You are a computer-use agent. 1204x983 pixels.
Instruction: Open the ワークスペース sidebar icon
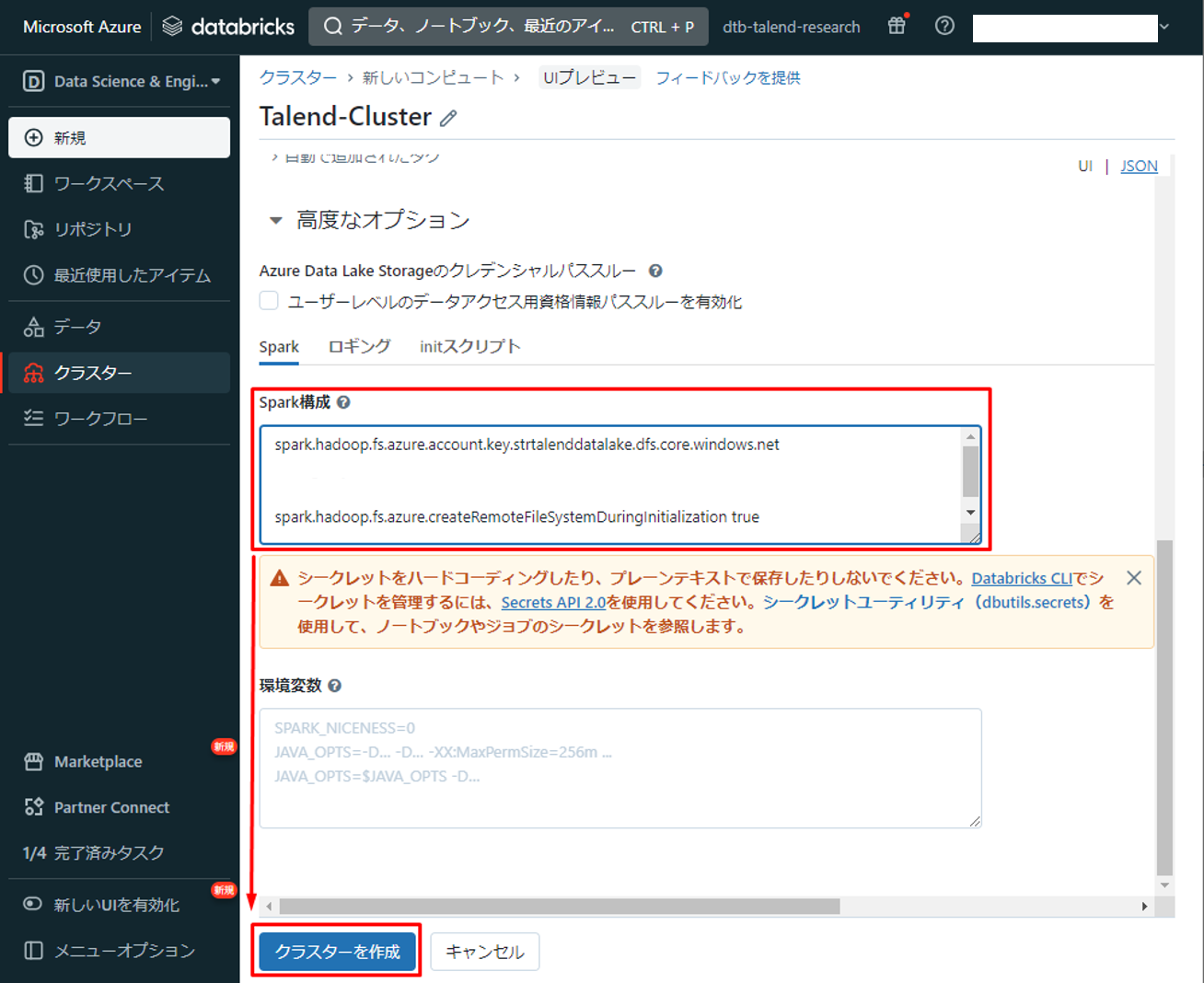coord(34,183)
